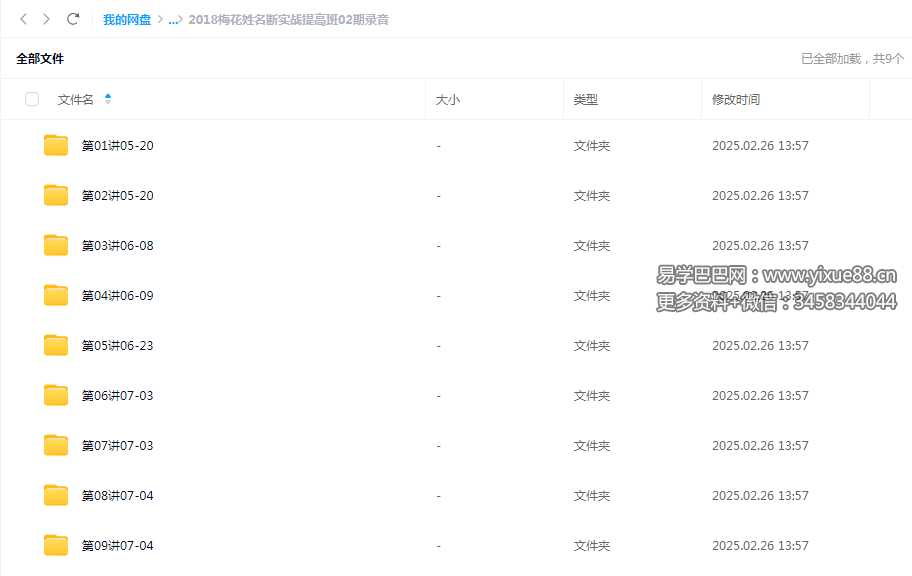Viewport: 912px width, 576px height.
Task: Toggle the select-all checkbox in the header
Action: 32,99
